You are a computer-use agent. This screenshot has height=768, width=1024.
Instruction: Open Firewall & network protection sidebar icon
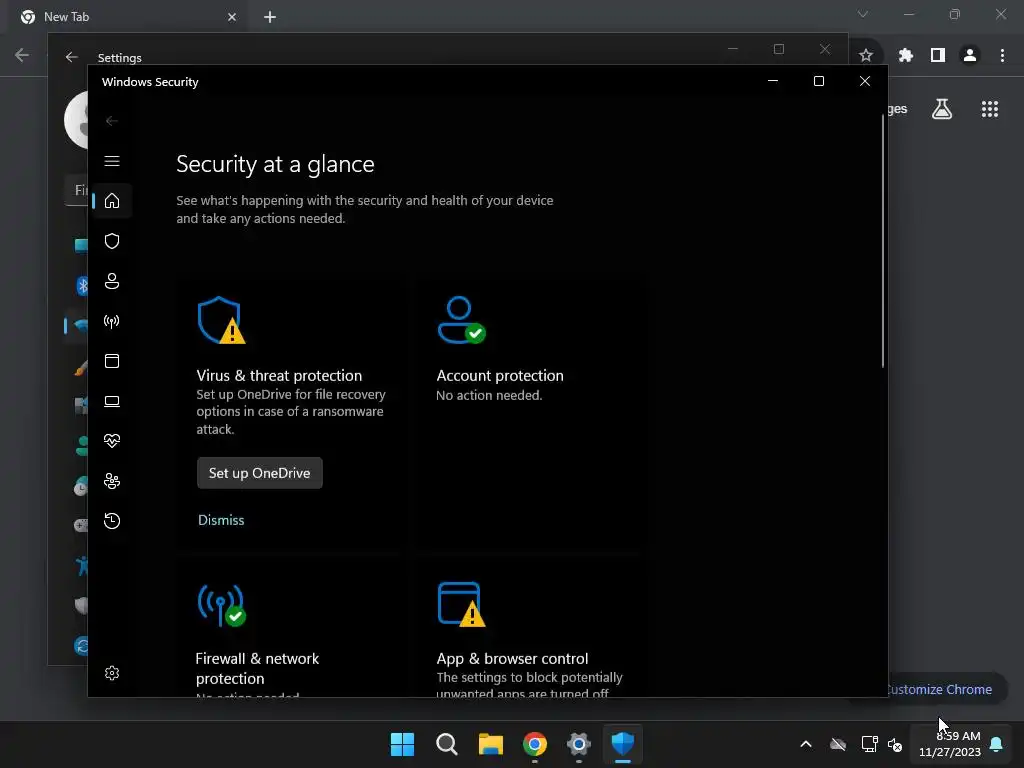[x=112, y=321]
